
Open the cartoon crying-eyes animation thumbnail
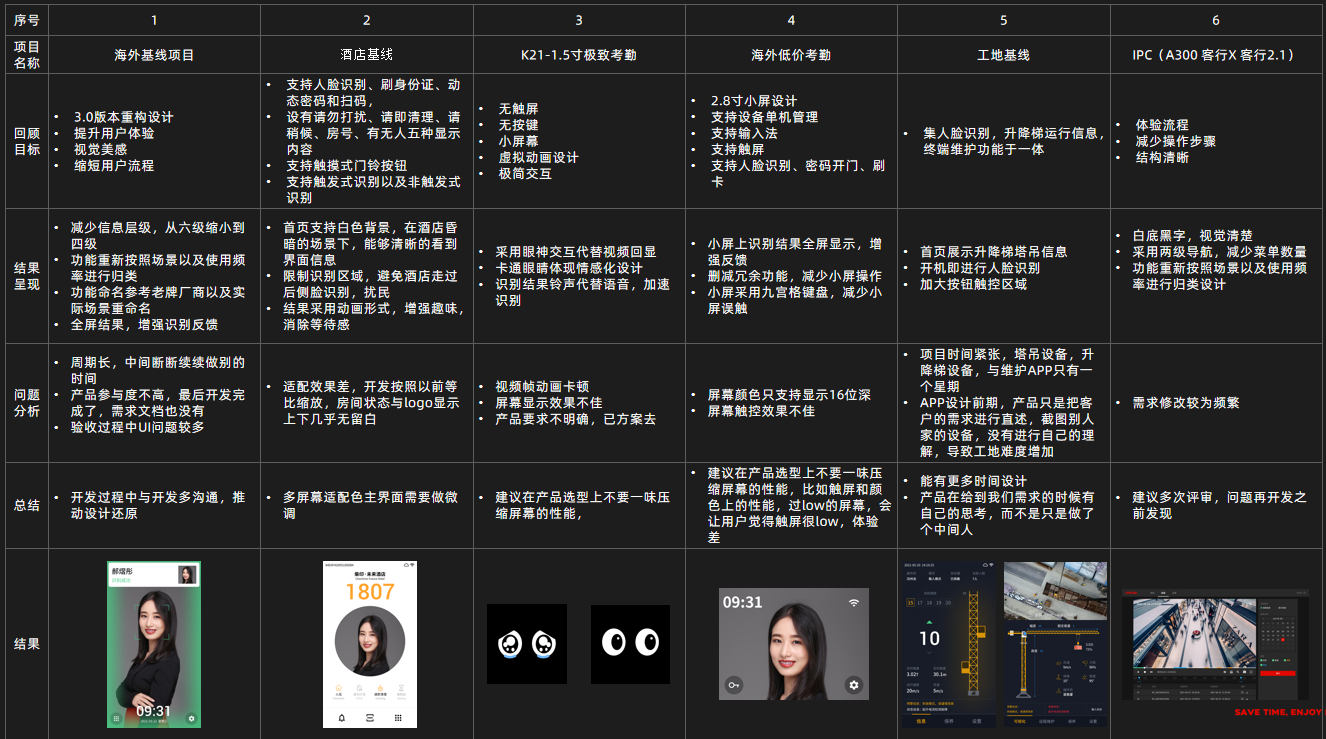point(527,644)
